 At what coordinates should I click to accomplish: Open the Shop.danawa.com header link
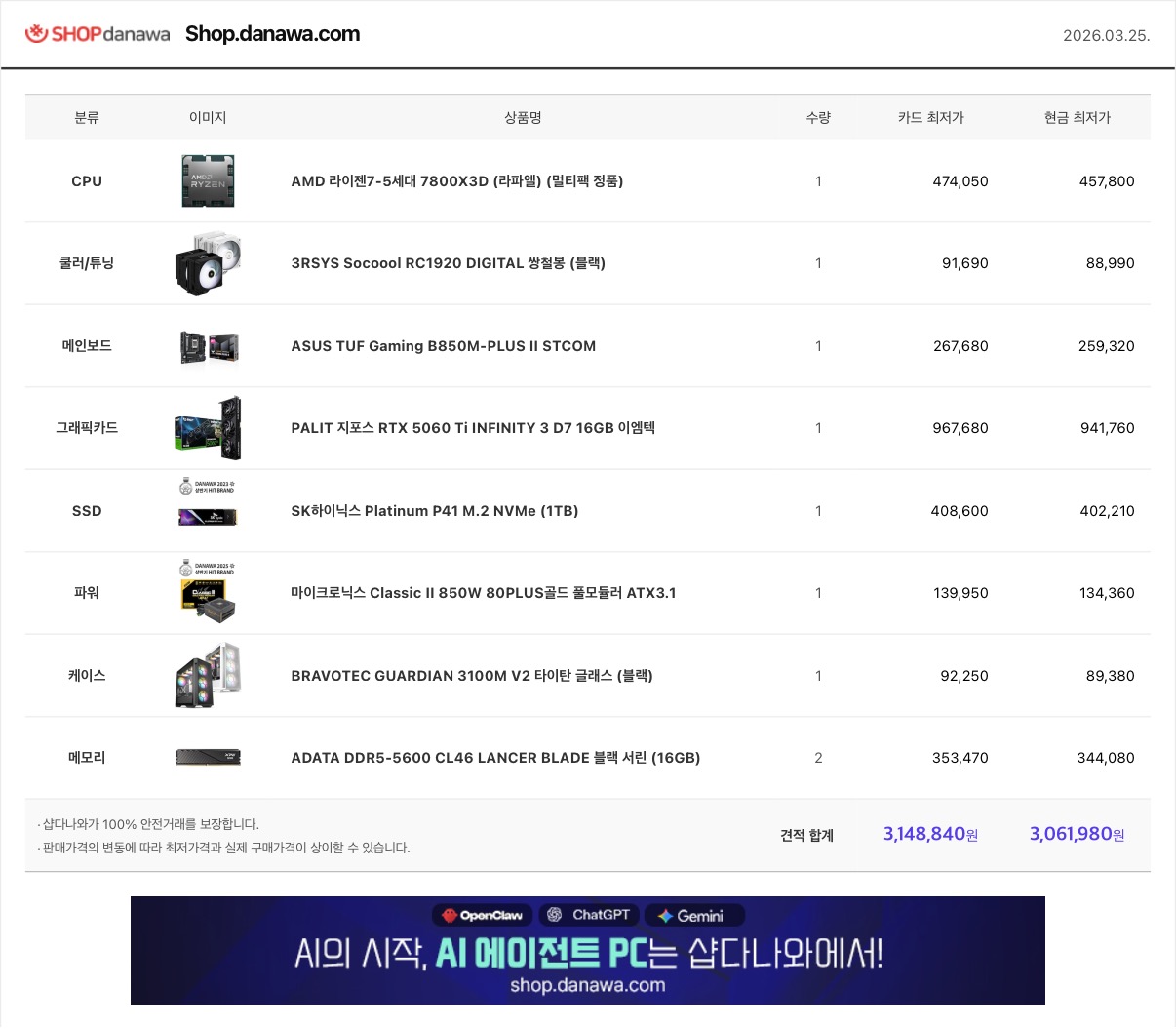(x=272, y=34)
